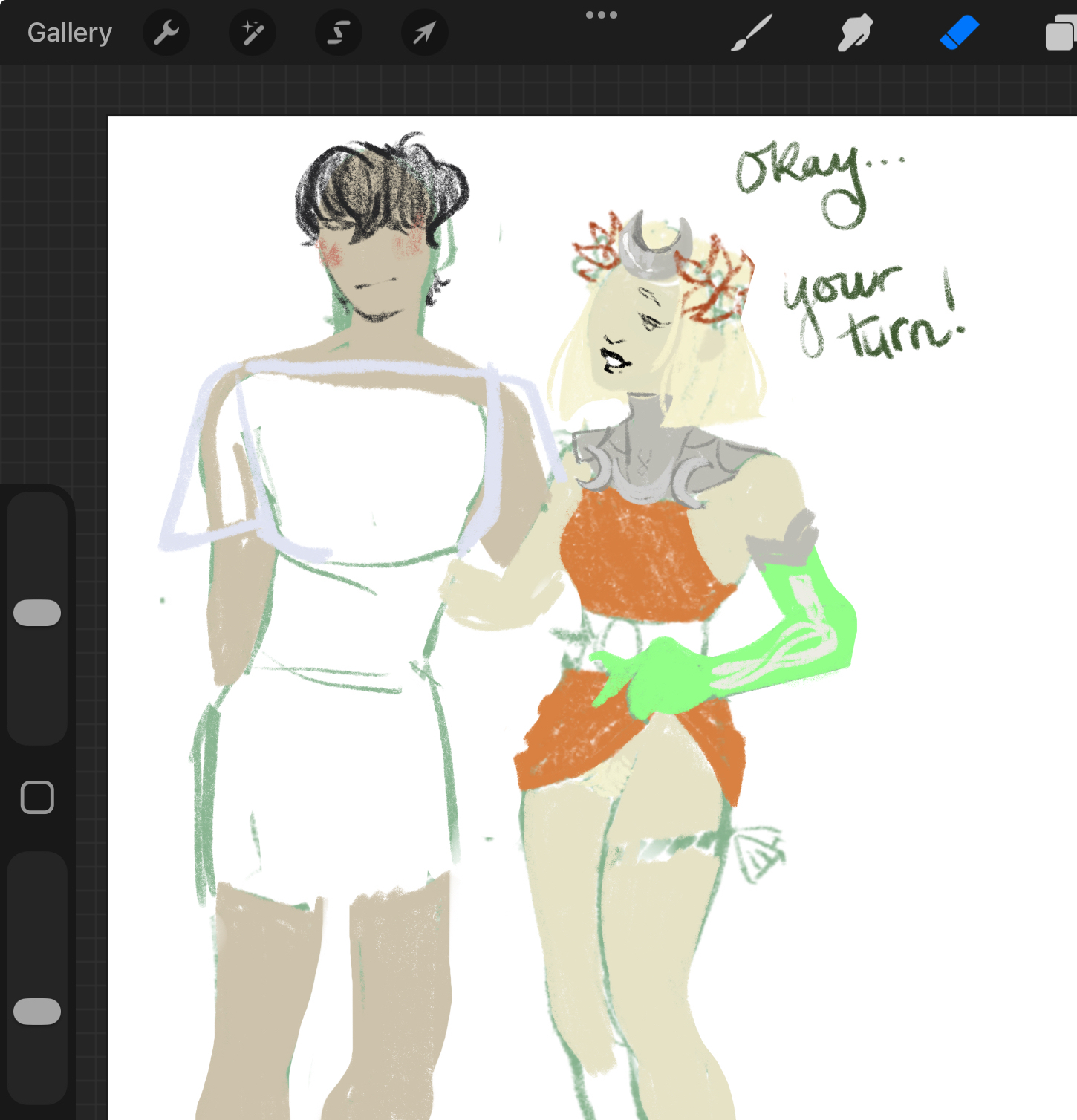Click the brush opacity slider handle
Image resolution: width=1077 pixels, height=1120 pixels.
point(37,1012)
